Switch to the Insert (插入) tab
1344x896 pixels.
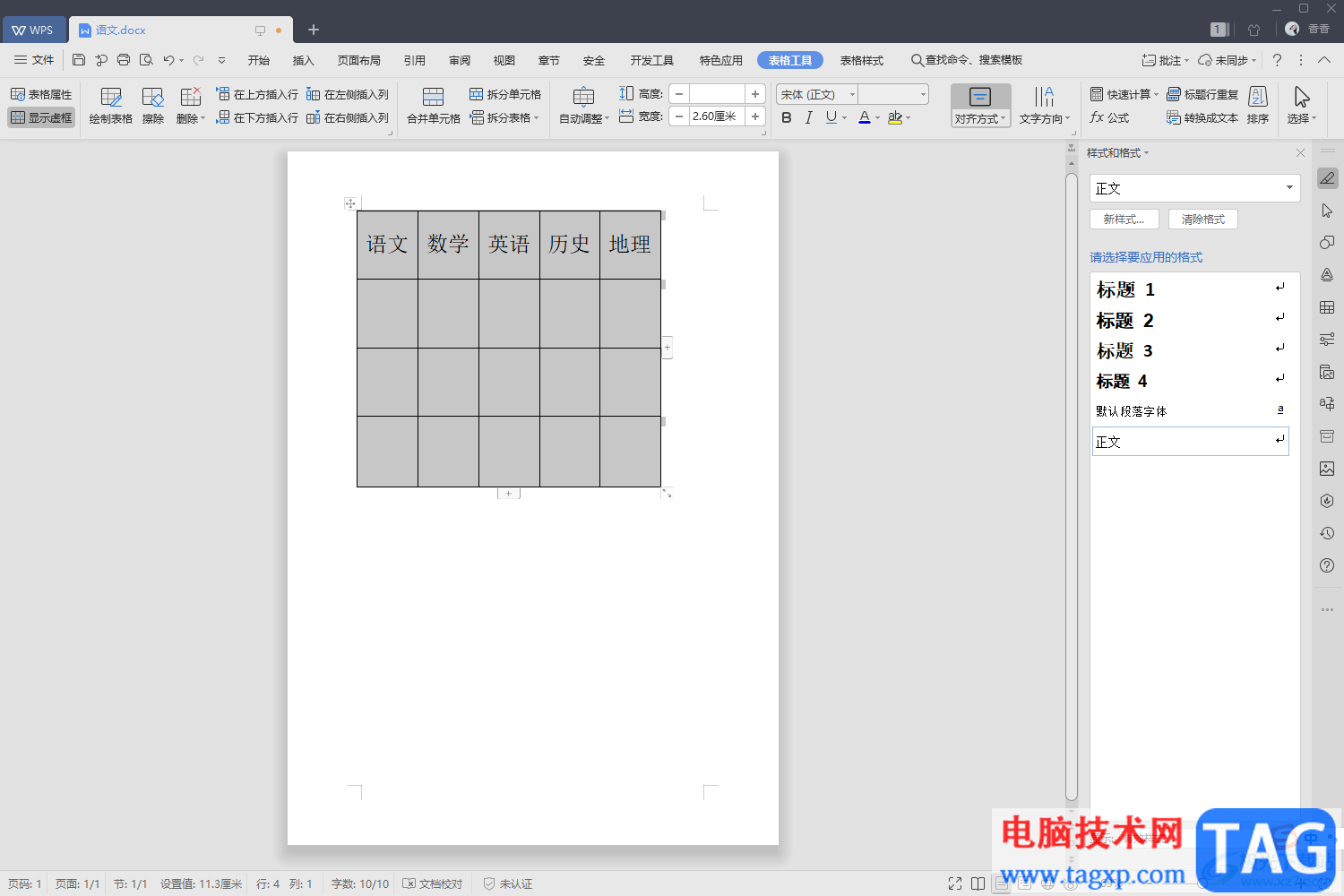304,60
